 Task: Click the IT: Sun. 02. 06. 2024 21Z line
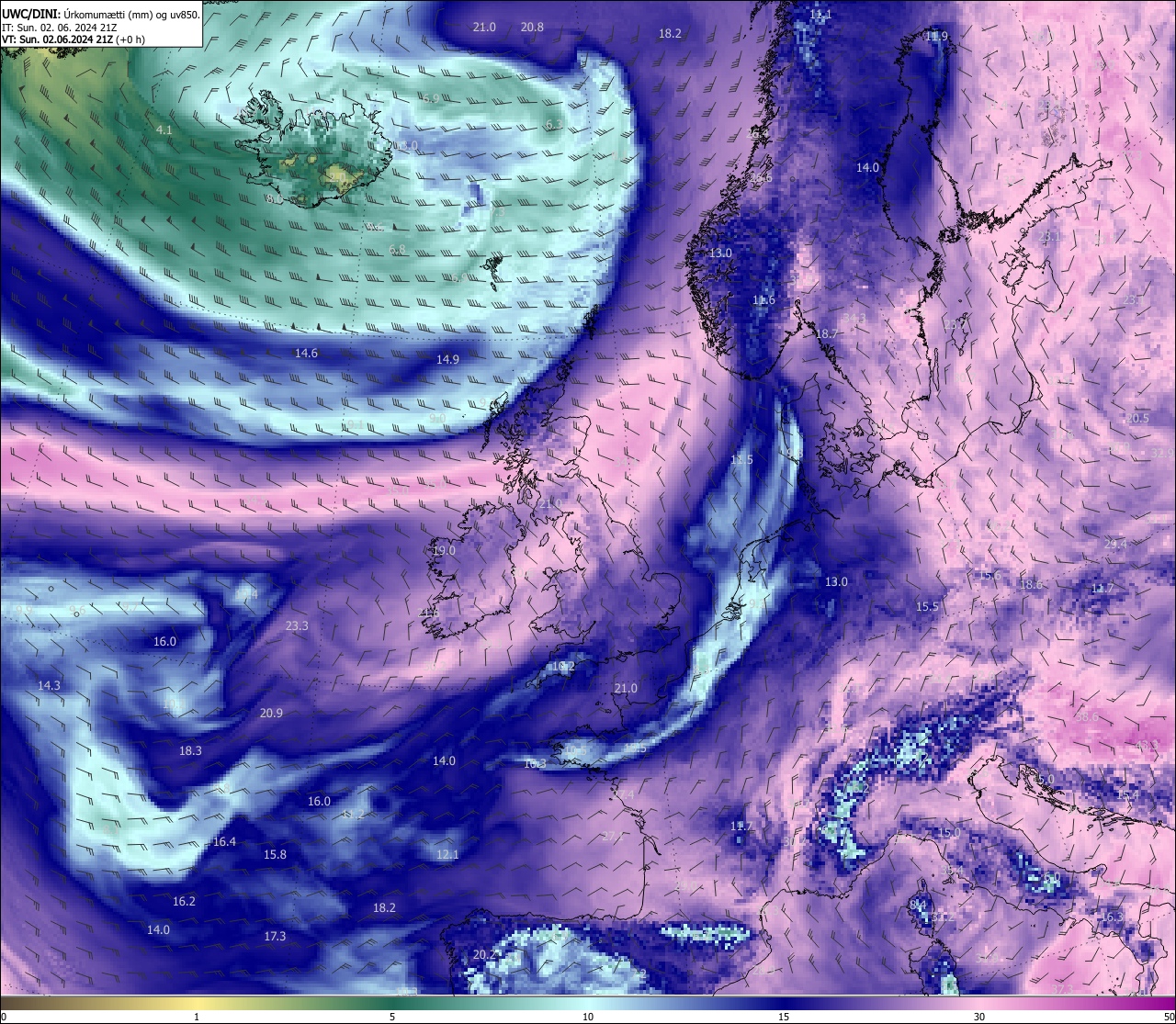point(60,28)
